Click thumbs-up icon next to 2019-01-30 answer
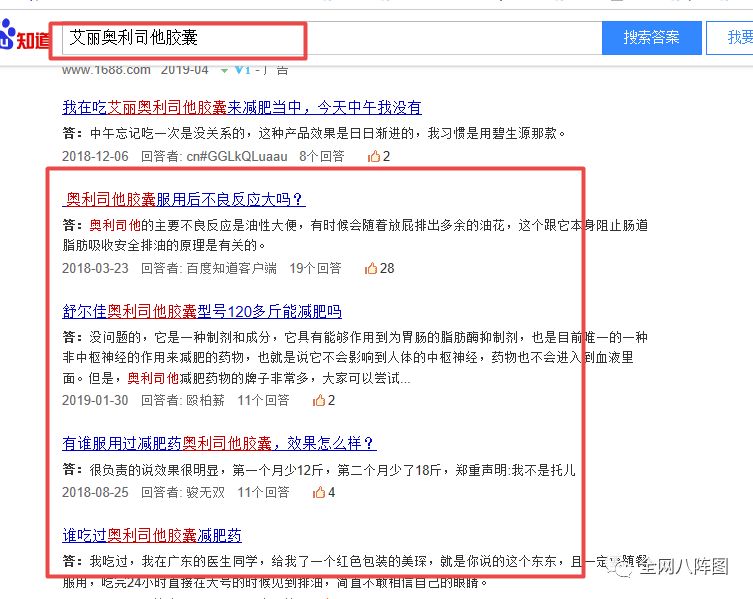 click(319, 401)
